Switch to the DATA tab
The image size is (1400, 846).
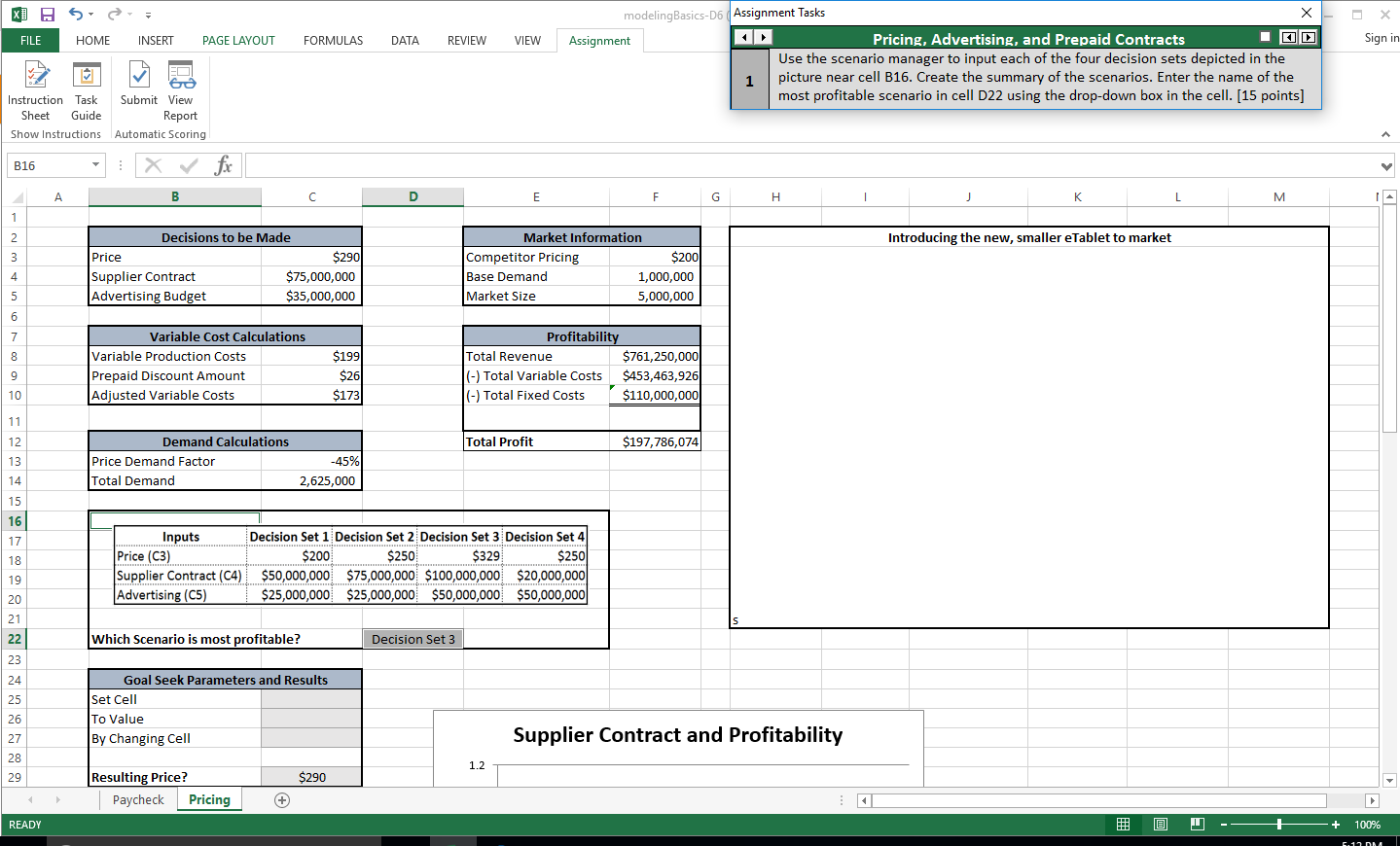coord(405,40)
